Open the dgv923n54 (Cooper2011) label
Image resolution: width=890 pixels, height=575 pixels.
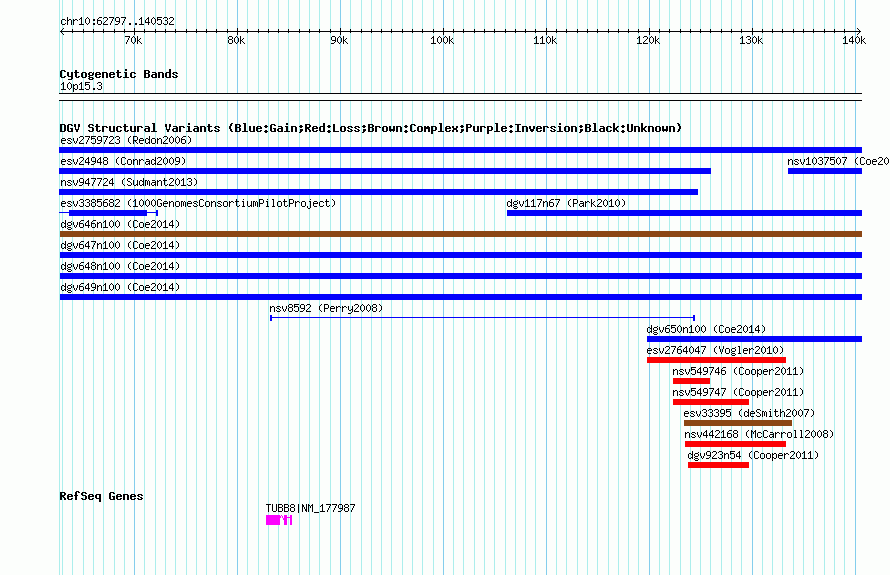coord(753,455)
